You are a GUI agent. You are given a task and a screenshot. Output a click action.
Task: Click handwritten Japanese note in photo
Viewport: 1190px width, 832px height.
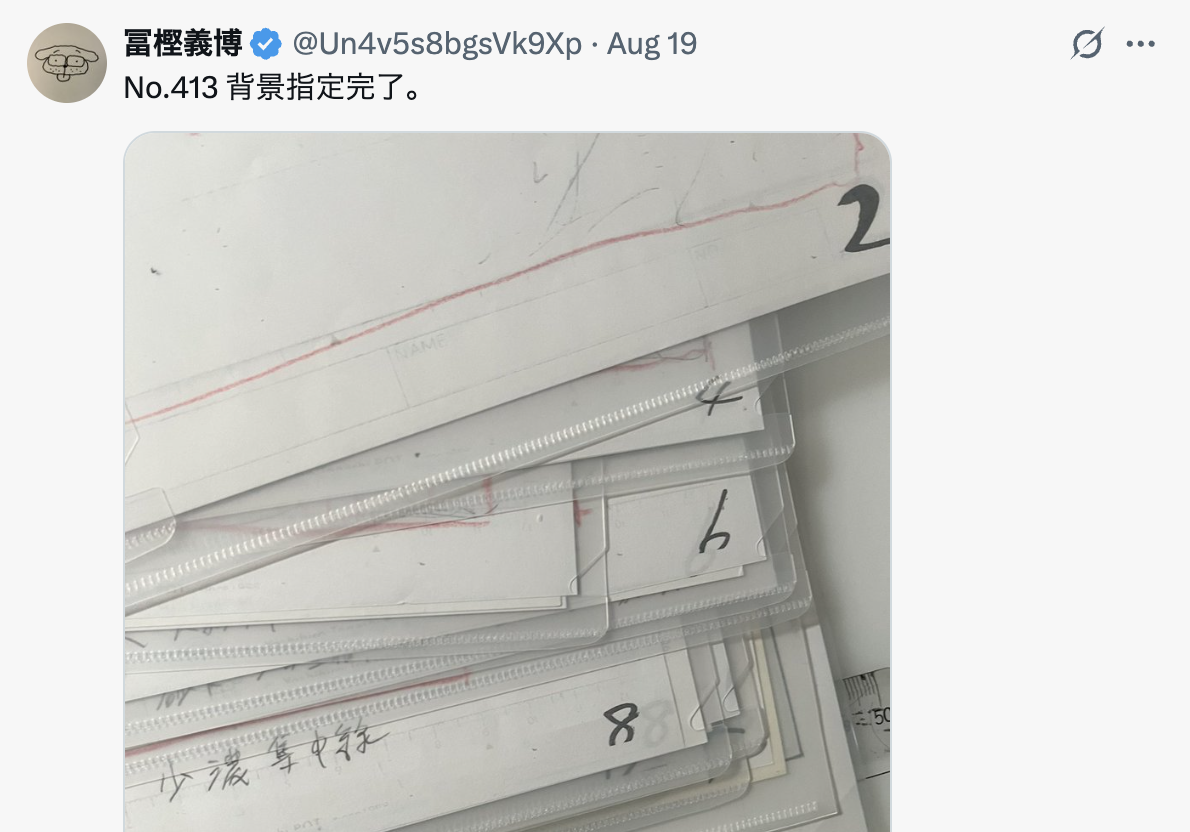pyautogui.click(x=275, y=759)
